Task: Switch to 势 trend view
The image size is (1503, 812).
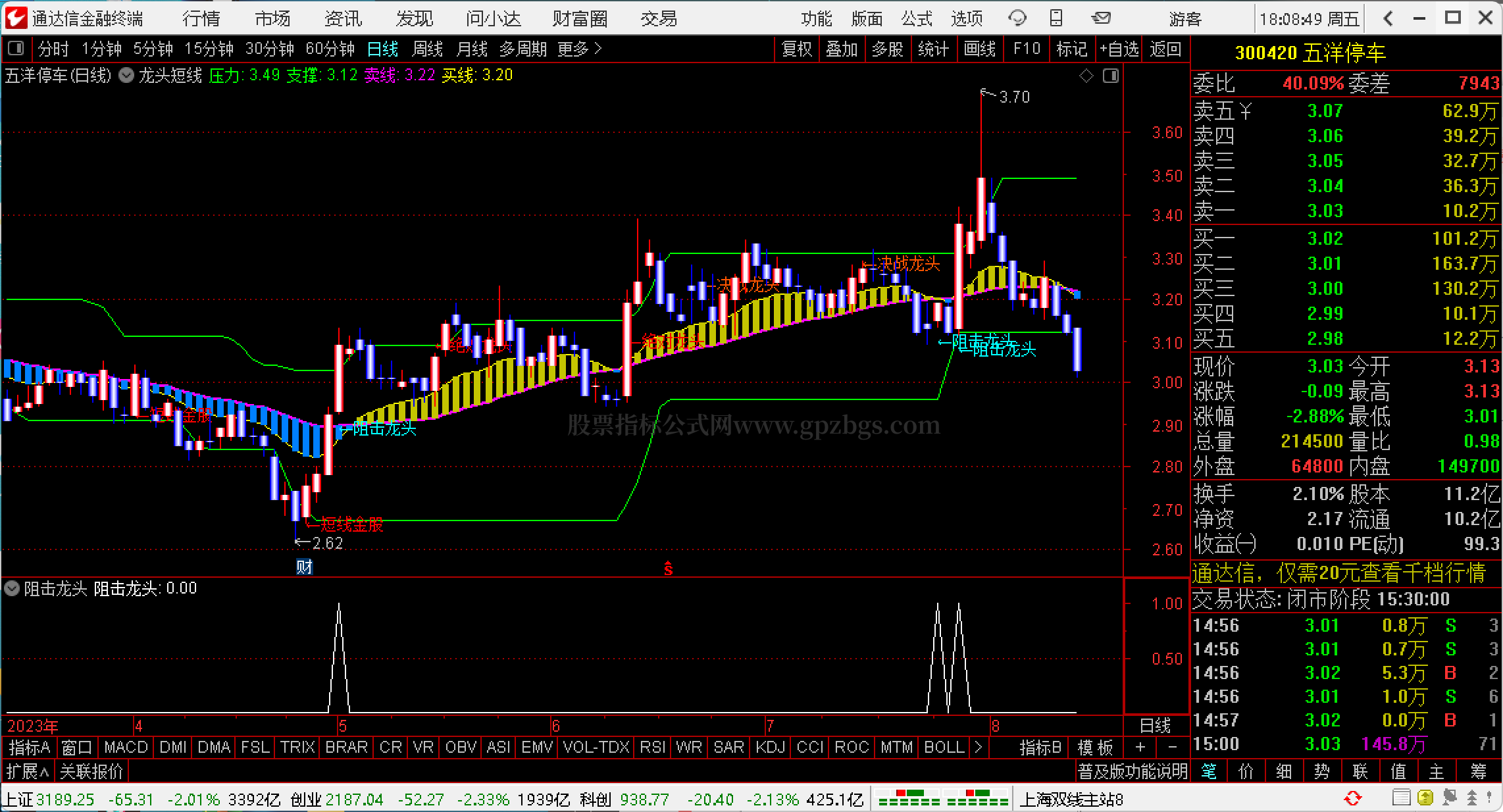Action: (1322, 771)
